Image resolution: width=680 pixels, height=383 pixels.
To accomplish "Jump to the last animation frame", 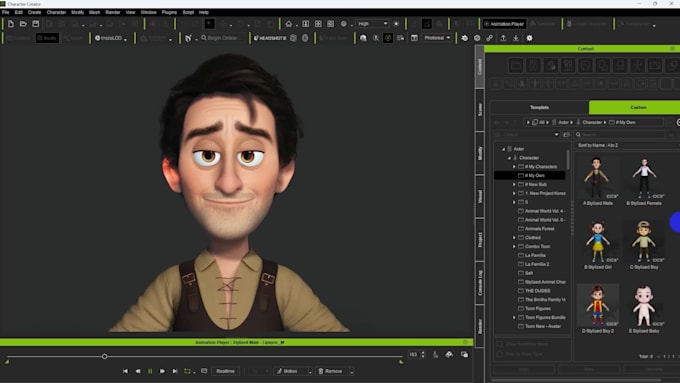I will click(175, 371).
